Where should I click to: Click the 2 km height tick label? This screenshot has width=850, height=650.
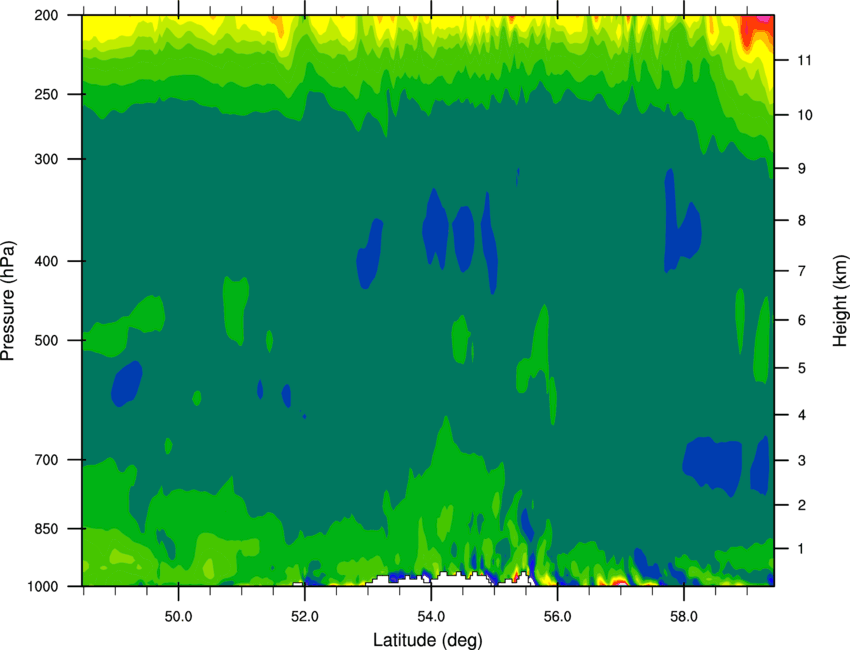coord(801,505)
